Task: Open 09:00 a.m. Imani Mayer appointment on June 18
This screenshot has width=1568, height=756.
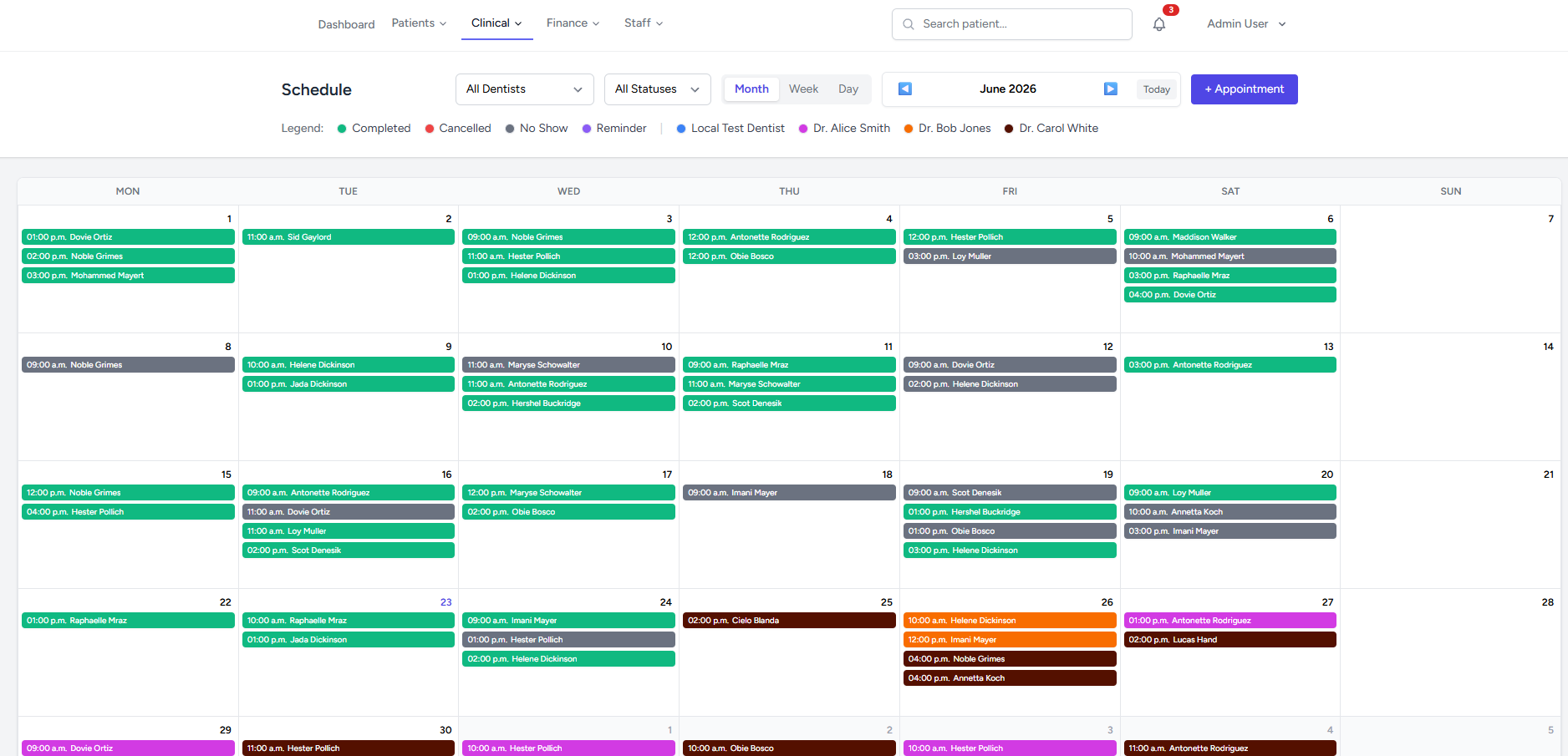Action: [789, 493]
